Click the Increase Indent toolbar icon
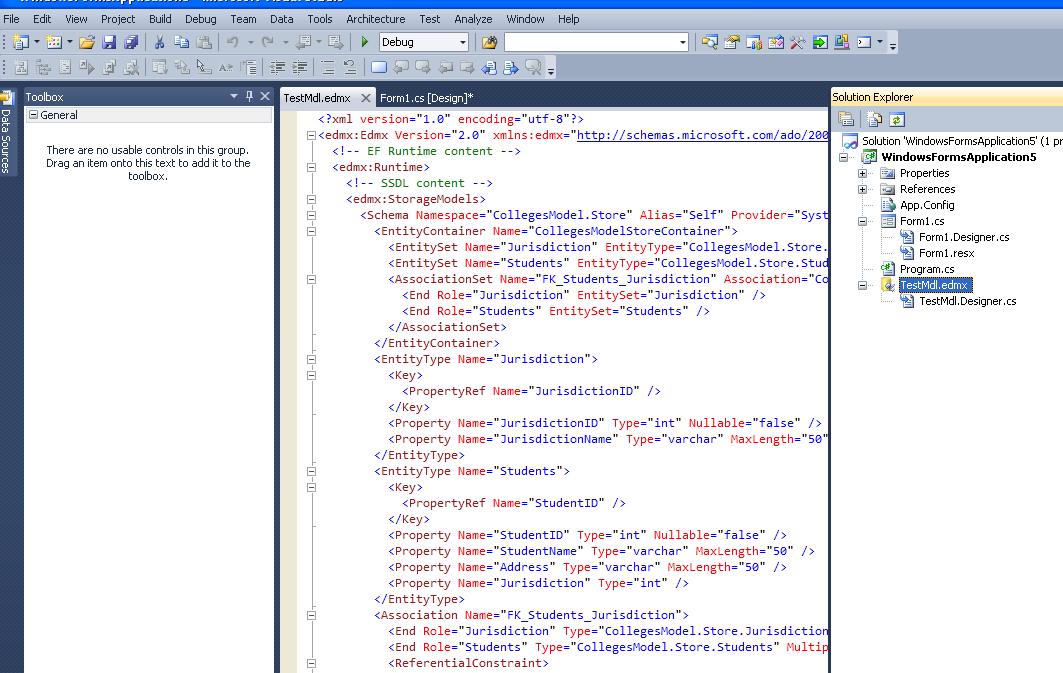This screenshot has height=673, width=1063. (x=299, y=67)
